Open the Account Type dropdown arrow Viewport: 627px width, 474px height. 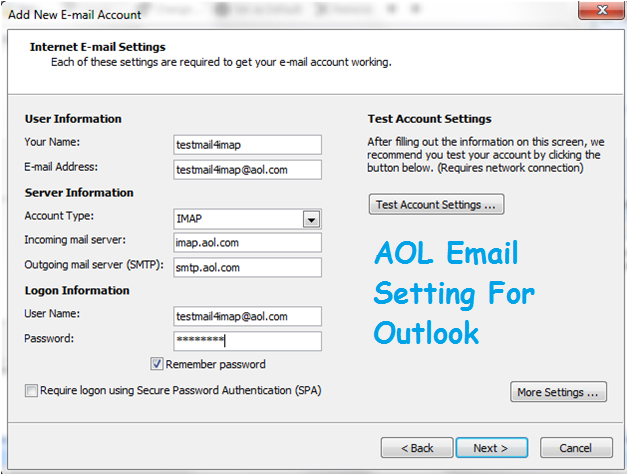[x=312, y=219]
